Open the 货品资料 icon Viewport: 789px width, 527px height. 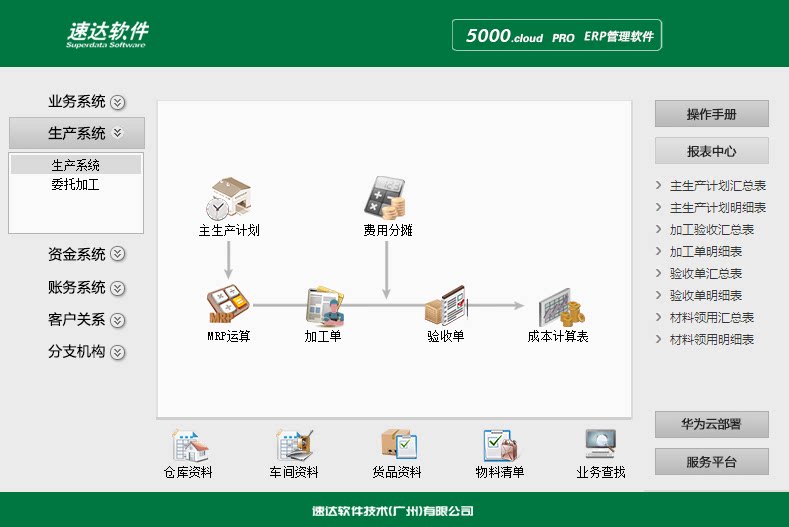398,444
